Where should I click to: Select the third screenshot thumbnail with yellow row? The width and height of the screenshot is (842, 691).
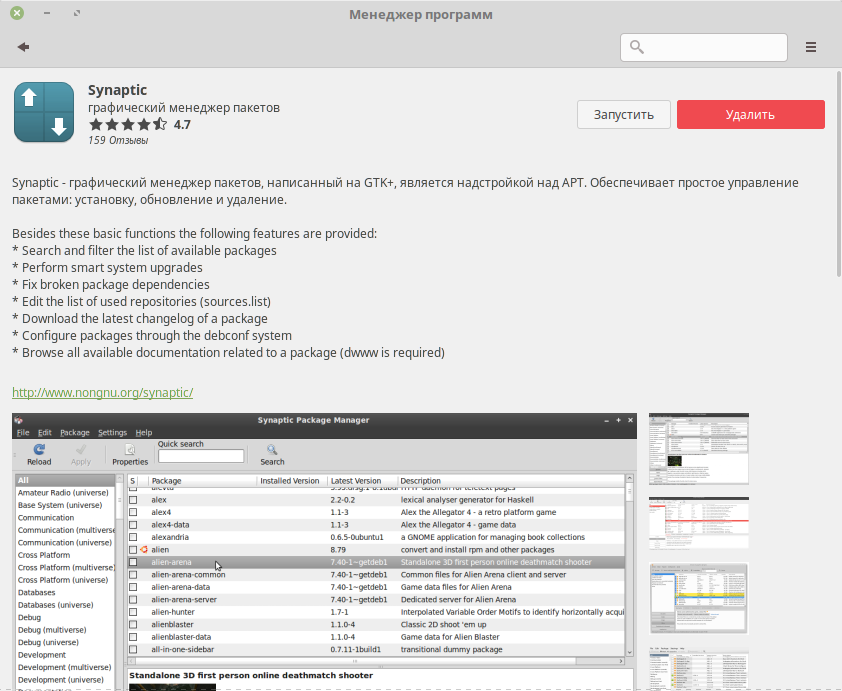[699, 598]
